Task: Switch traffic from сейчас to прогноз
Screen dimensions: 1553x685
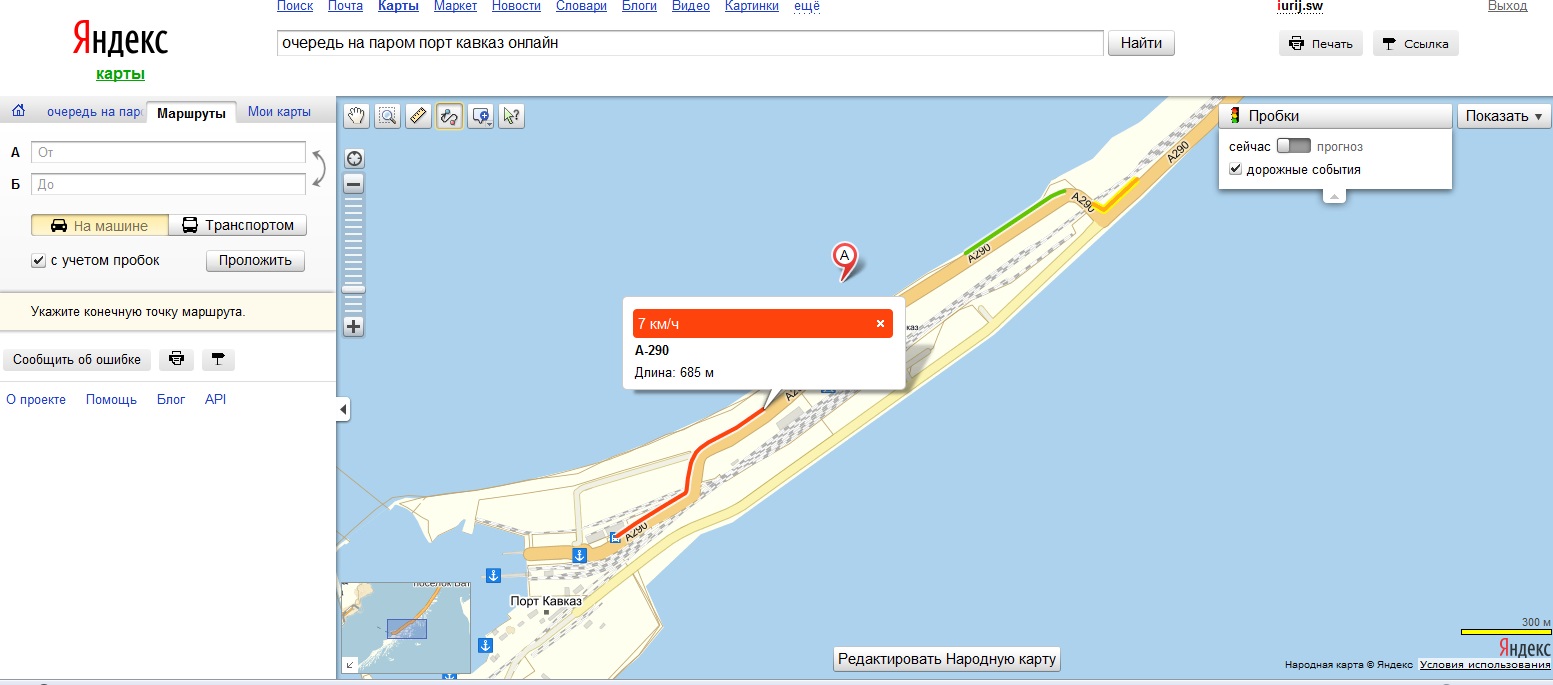Action: 1293,146
